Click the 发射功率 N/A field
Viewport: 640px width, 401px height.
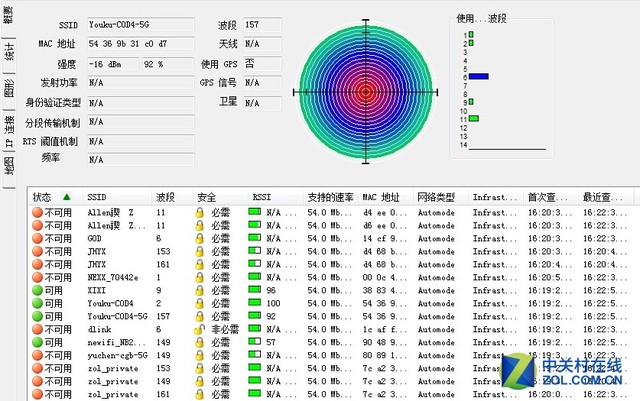tap(141, 83)
